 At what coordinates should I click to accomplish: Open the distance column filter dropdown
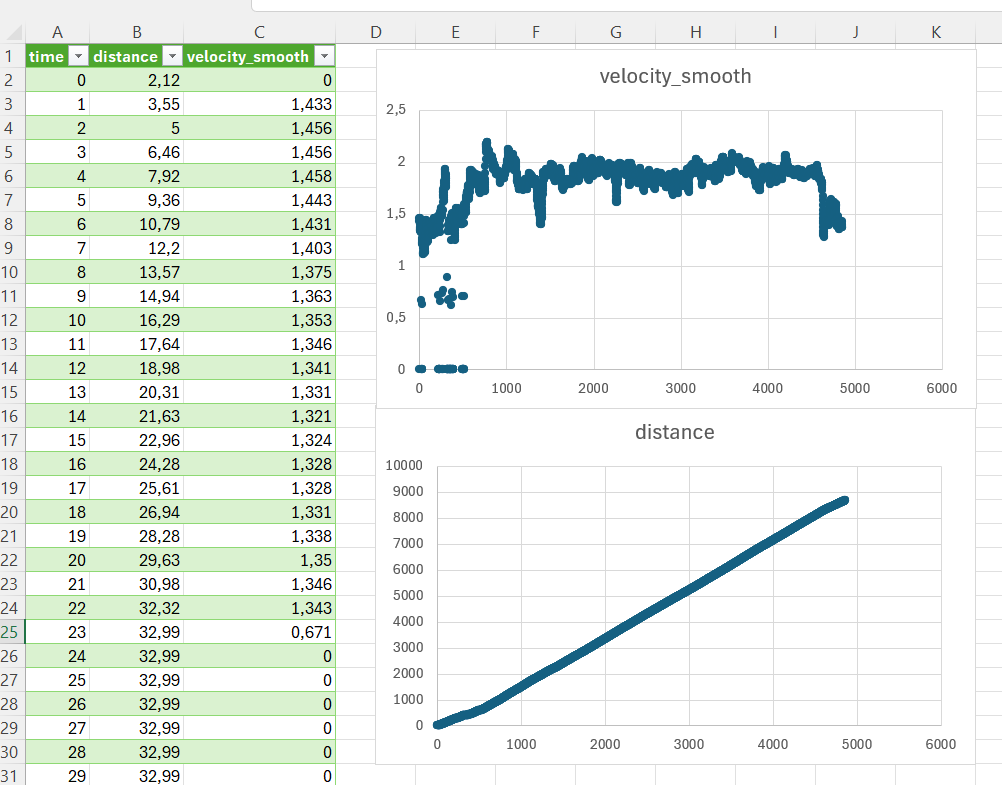click(172, 57)
